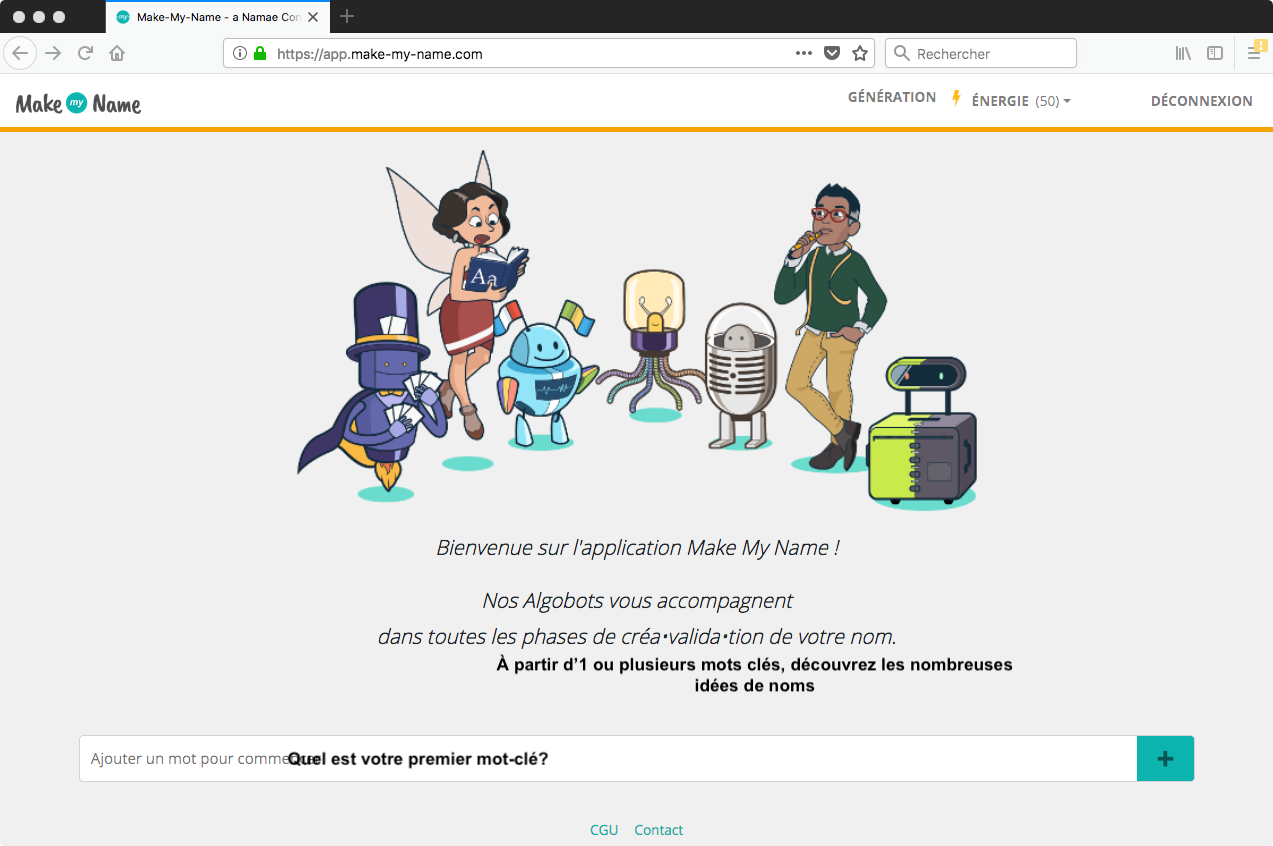This screenshot has width=1273, height=846.
Task: Click the green padlock security icon
Action: click(x=260, y=53)
